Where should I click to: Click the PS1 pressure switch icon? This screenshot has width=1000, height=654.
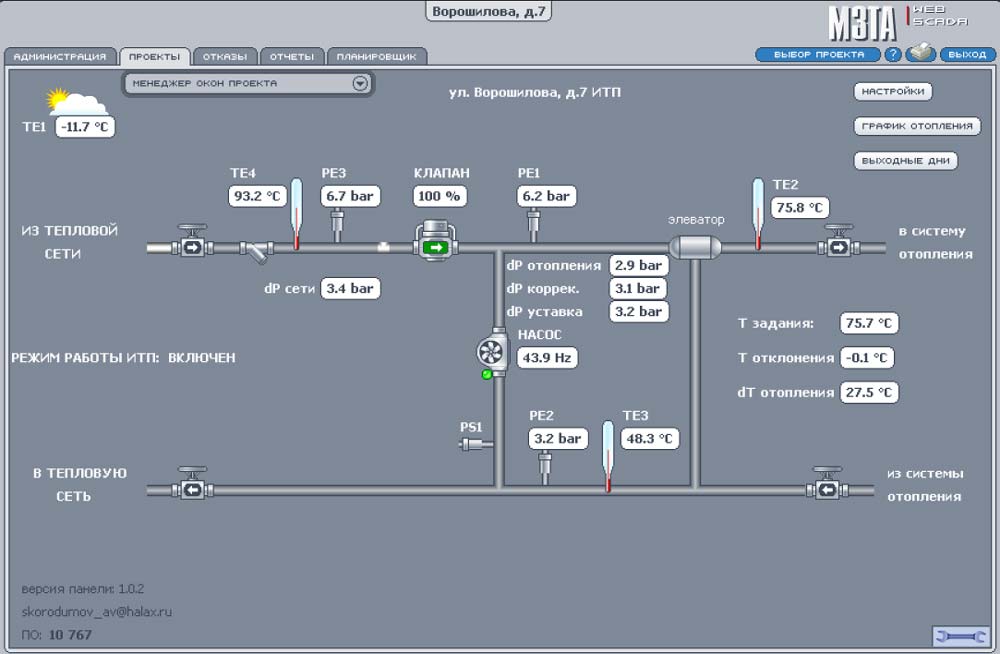tap(476, 443)
